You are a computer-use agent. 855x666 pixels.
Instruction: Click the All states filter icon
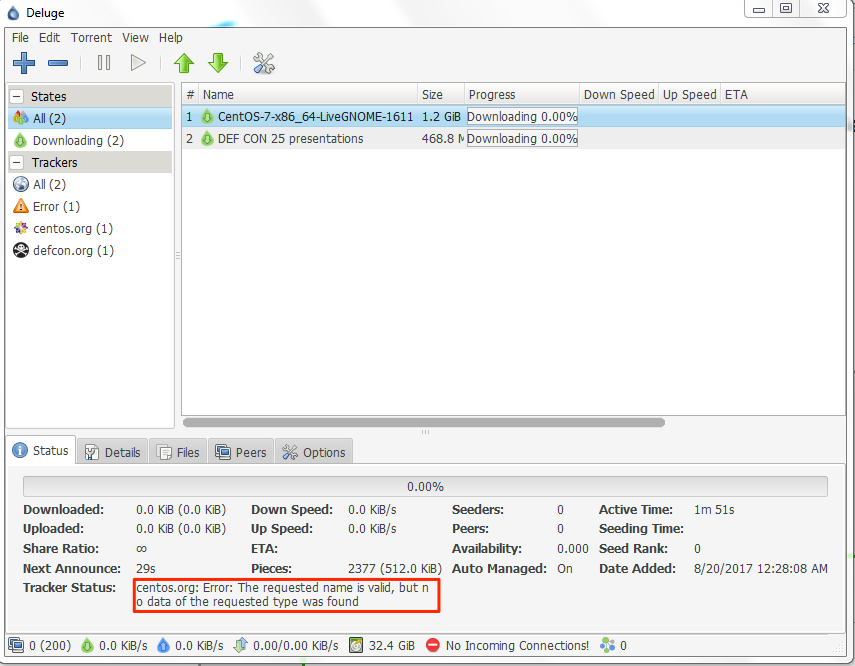pyautogui.click(x=21, y=118)
